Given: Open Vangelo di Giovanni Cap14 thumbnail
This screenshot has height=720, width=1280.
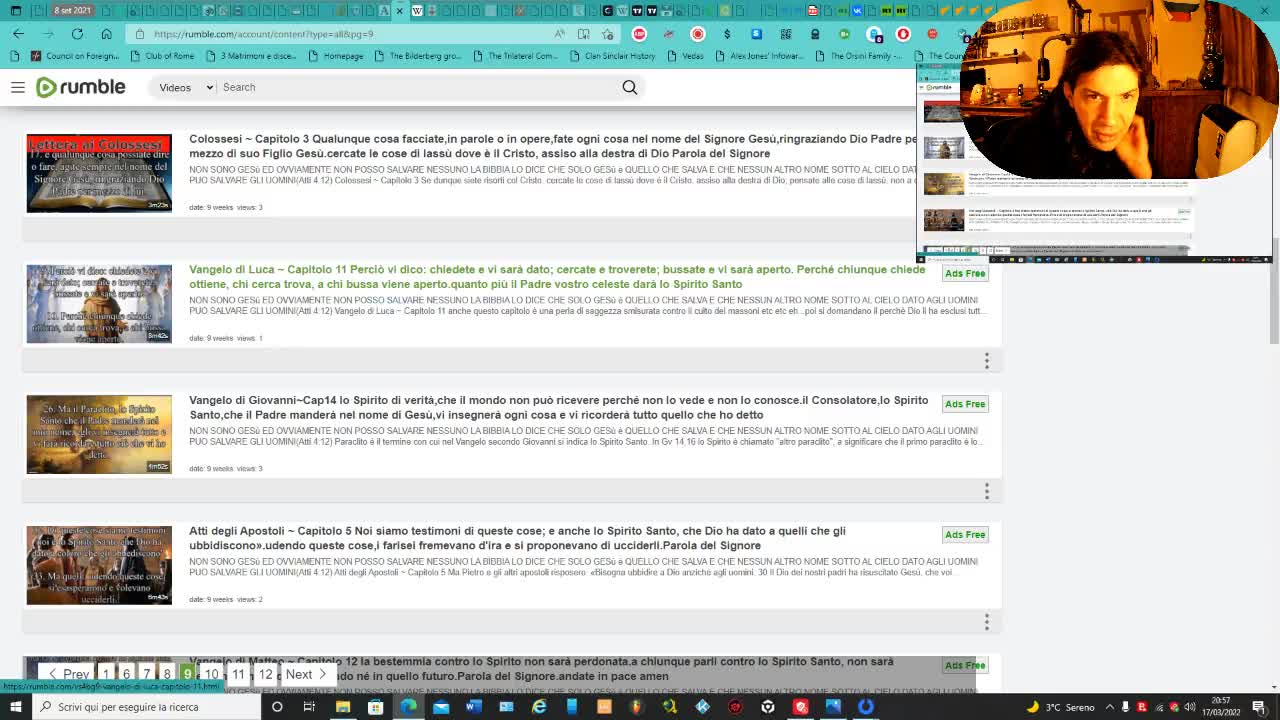Looking at the screenshot, I should 99,434.
